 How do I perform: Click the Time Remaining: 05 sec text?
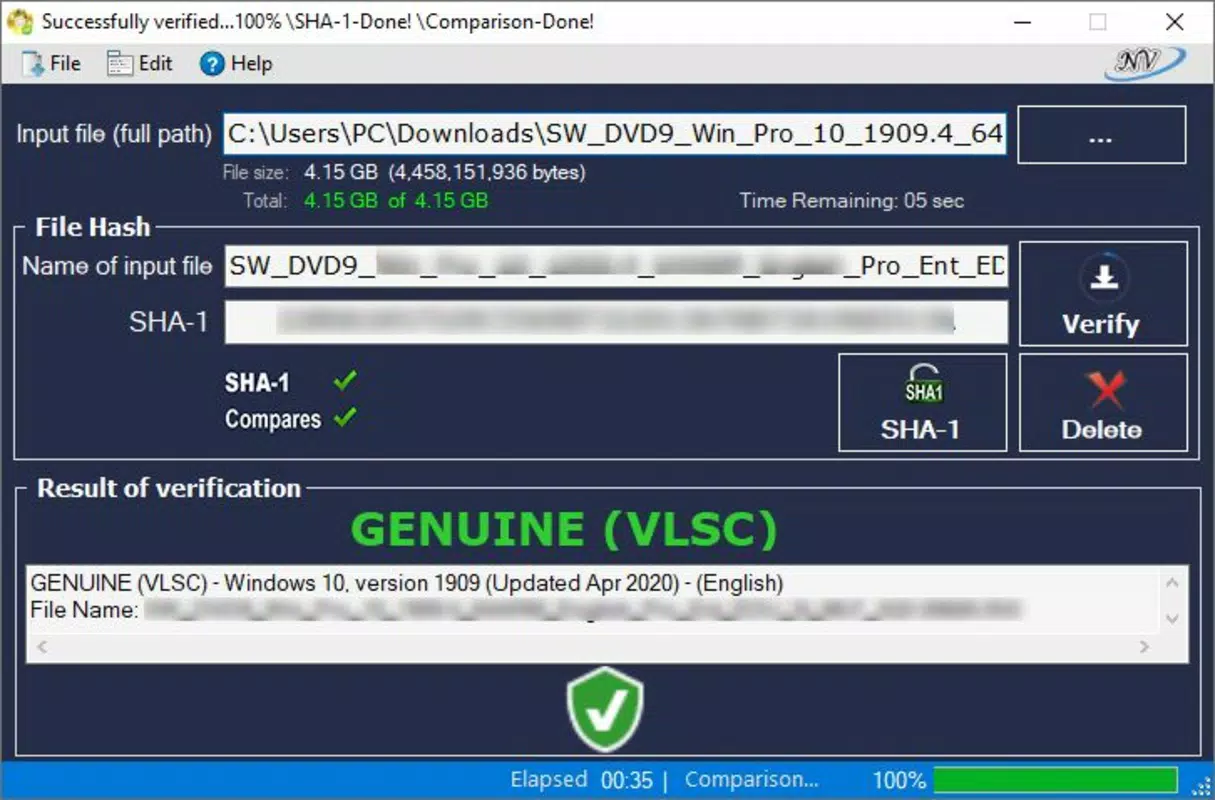pyautogui.click(x=851, y=200)
